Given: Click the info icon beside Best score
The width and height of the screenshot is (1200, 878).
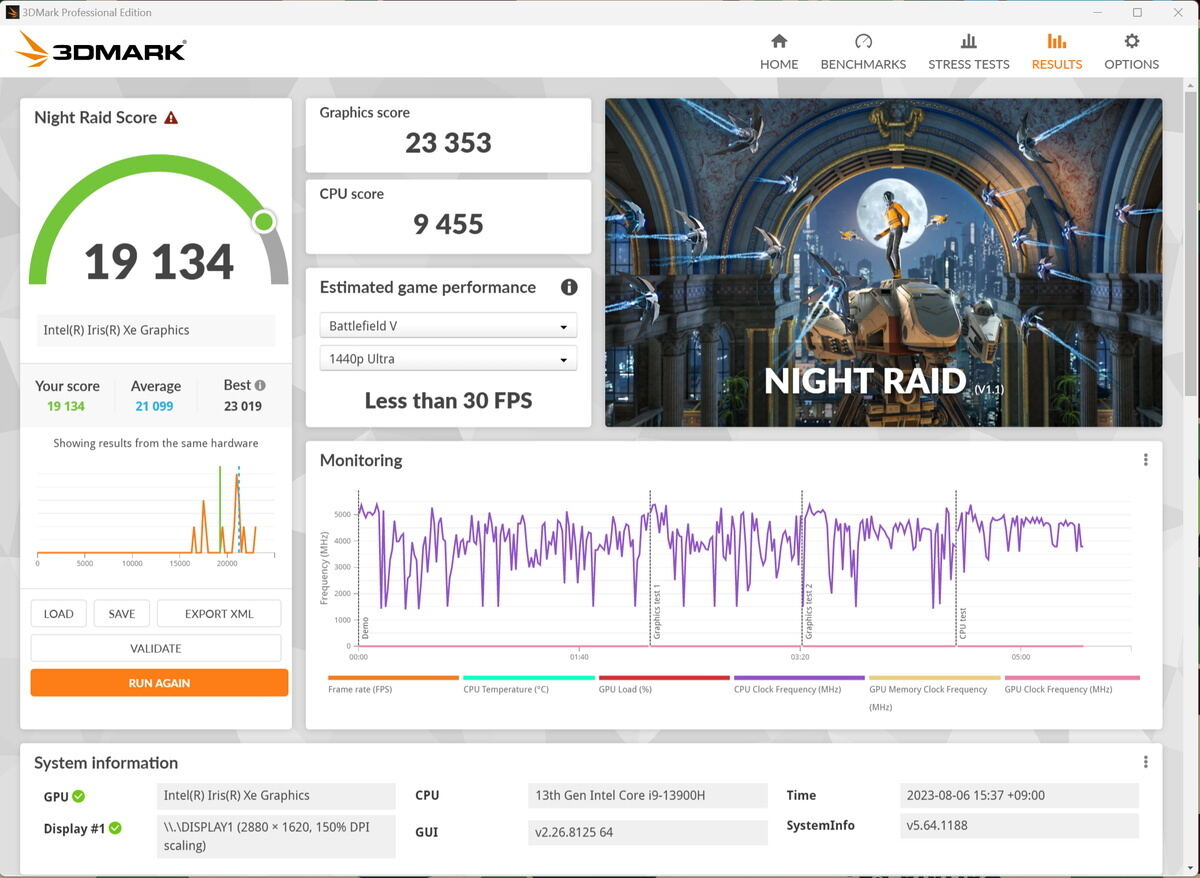Looking at the screenshot, I should [x=260, y=385].
